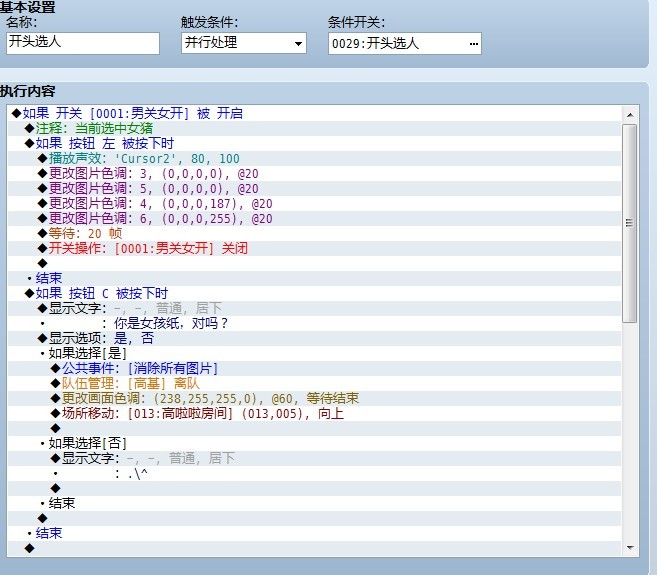
Task: Select the branch line 如果选择[是]
Action: [x=314, y=353]
